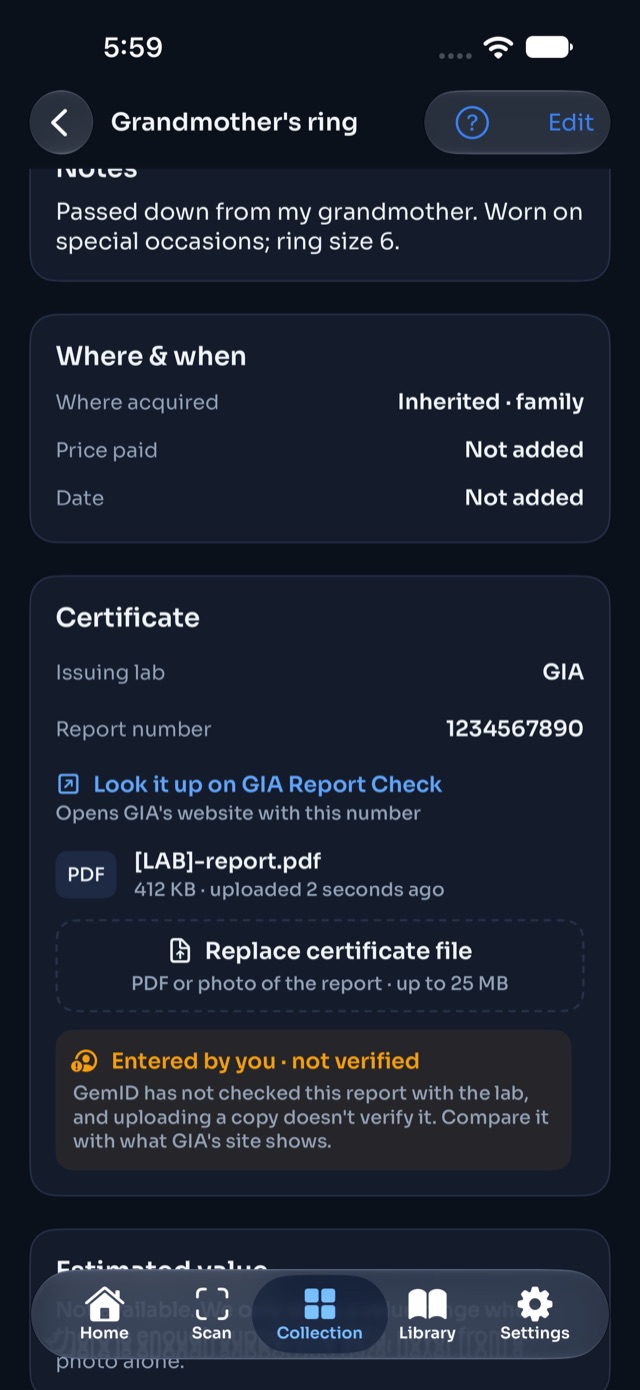This screenshot has width=640, height=1390.
Task: Go back with the chevron button
Action: [x=61, y=123]
